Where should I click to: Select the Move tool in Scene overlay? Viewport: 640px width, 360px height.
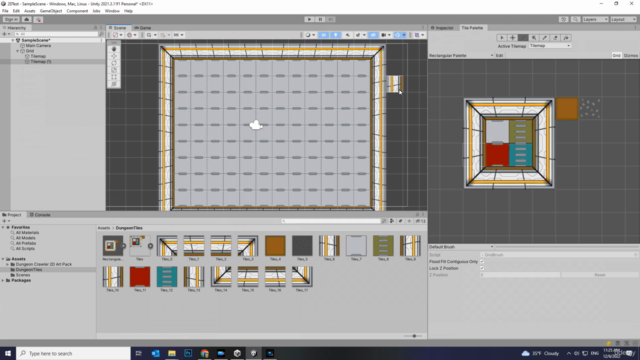(x=114, y=56)
